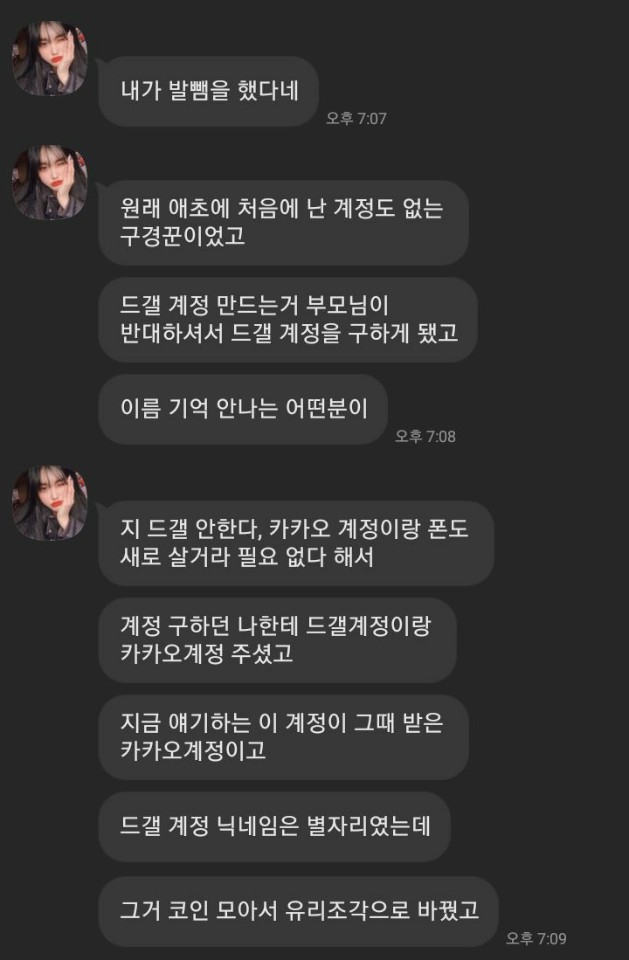
Task: Select message 그거 코인 모아서 유리조각으로 바꿨고
Action: click(x=298, y=911)
